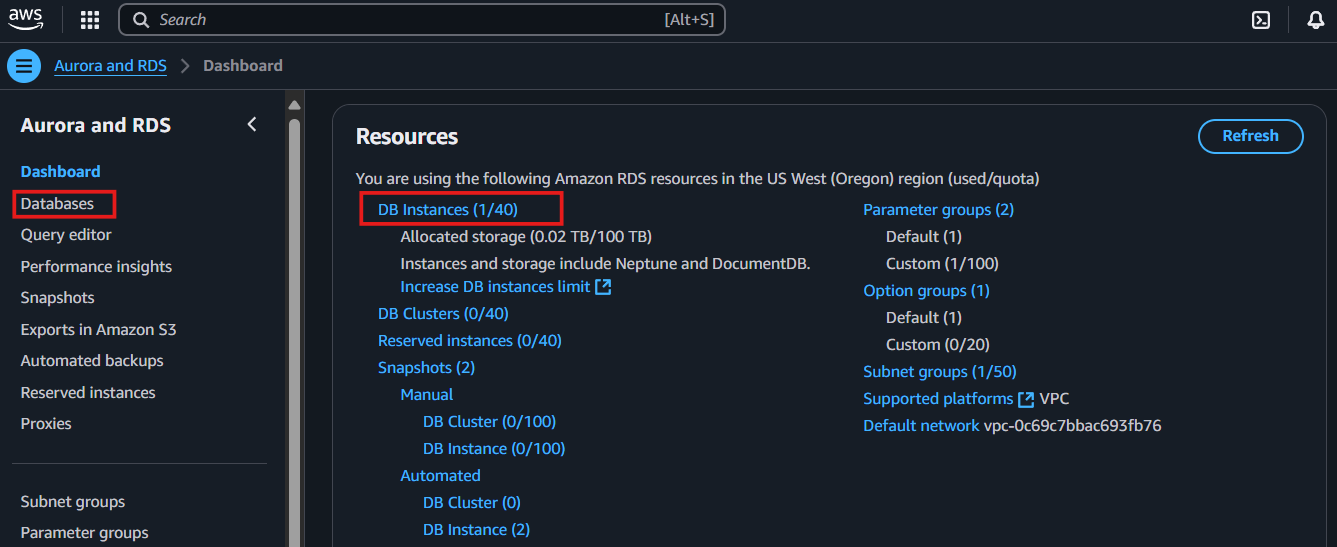Viewport: 1337px width, 547px height.
Task: Open Automated DB Cluster (0) link
Action: tap(472, 503)
